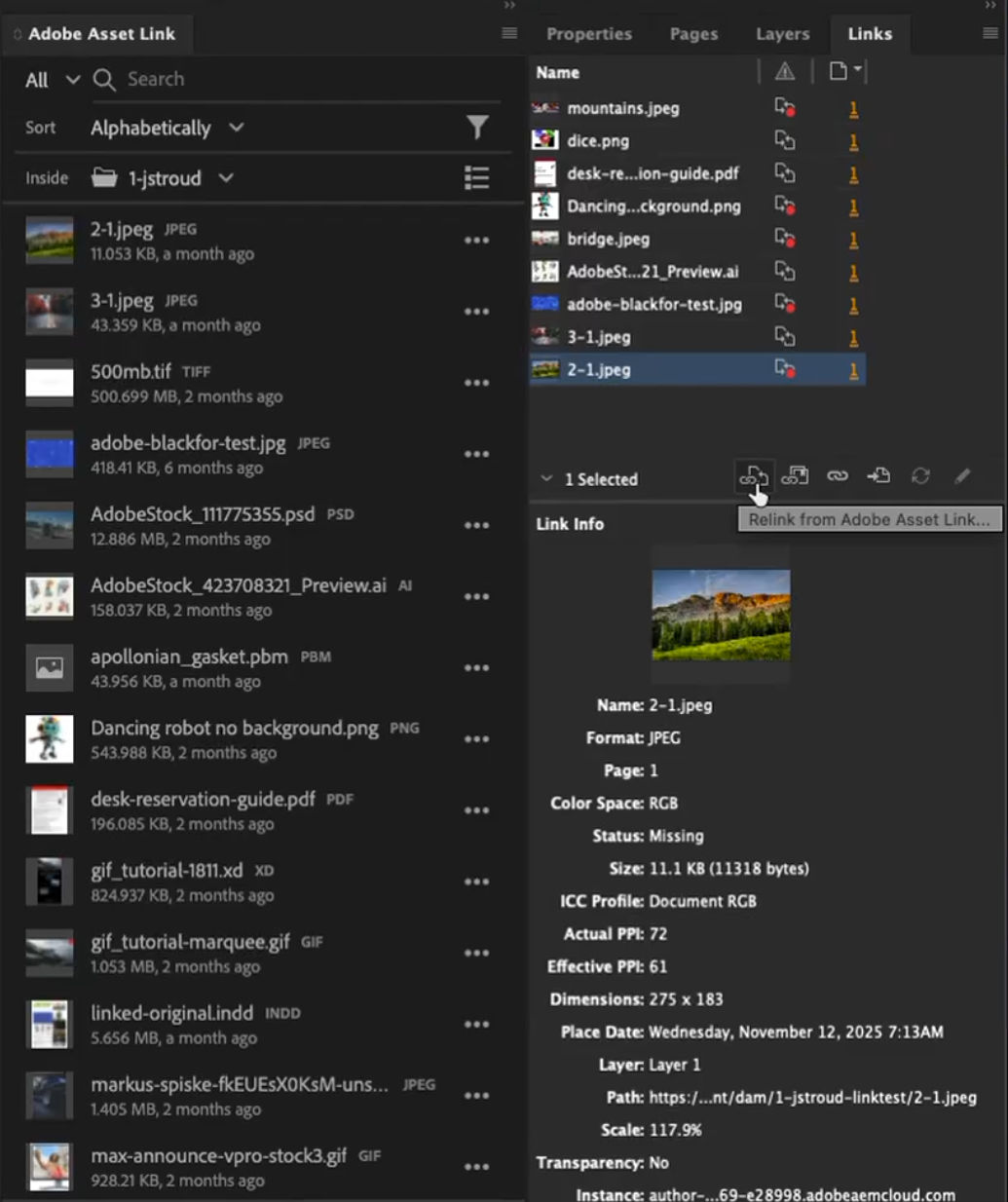Collapse the right panel group arrows
This screenshot has width=1008, height=1202.
click(x=990, y=6)
